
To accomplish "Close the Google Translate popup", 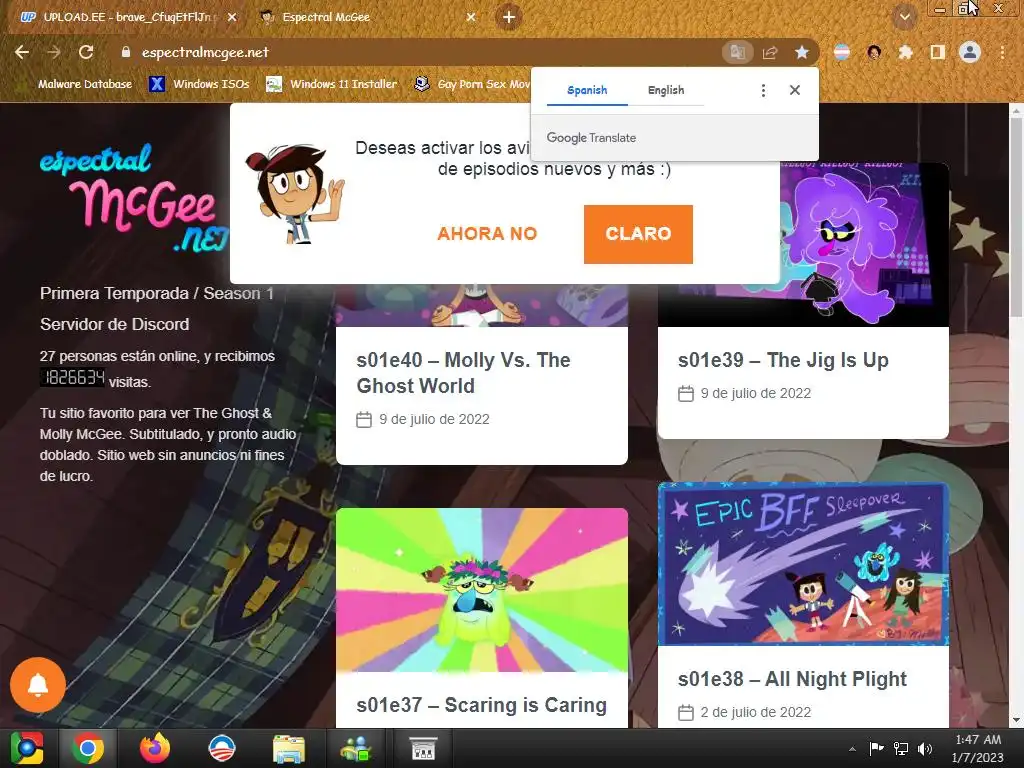I will (x=795, y=90).
